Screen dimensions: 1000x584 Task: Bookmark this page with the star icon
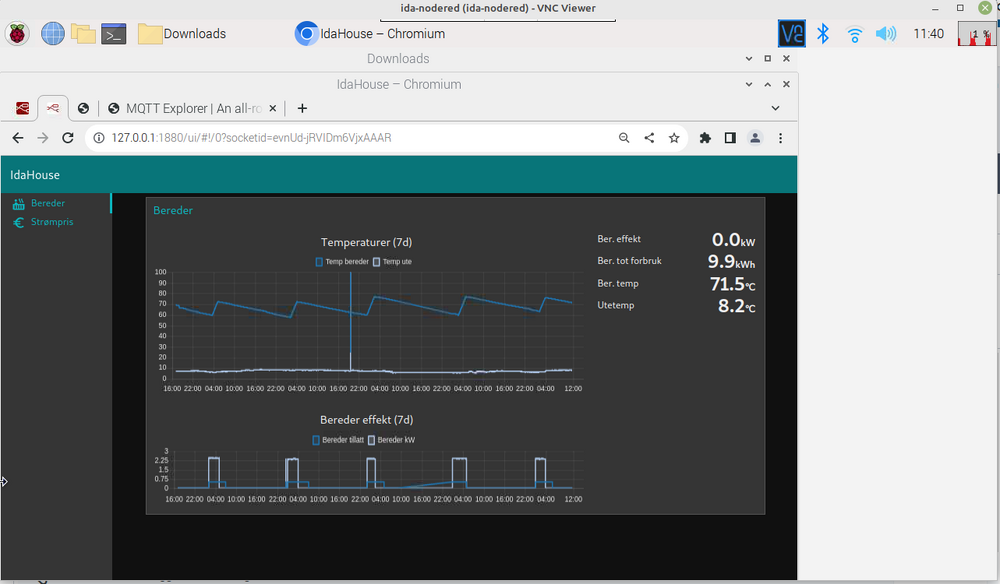(x=674, y=138)
